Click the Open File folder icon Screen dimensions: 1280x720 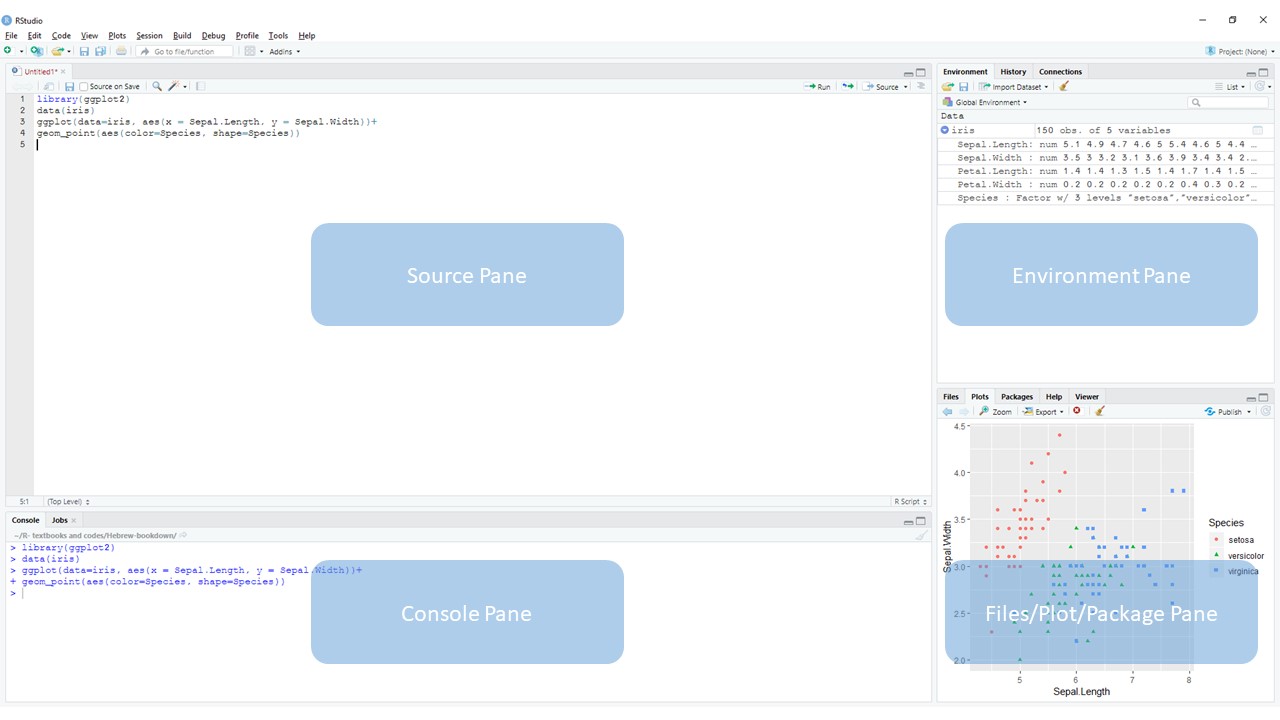[57, 51]
